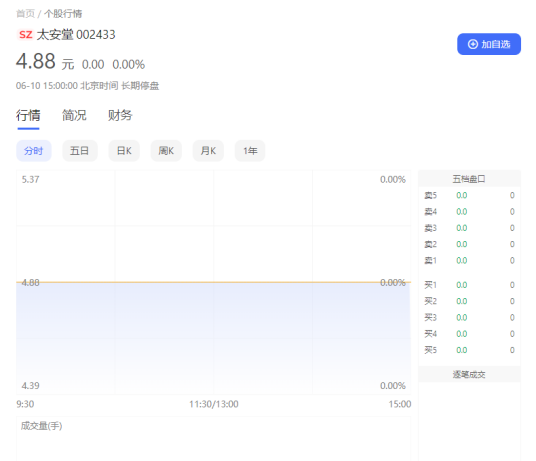
Task: Click the 卖2 order book row
Action: tap(469, 244)
